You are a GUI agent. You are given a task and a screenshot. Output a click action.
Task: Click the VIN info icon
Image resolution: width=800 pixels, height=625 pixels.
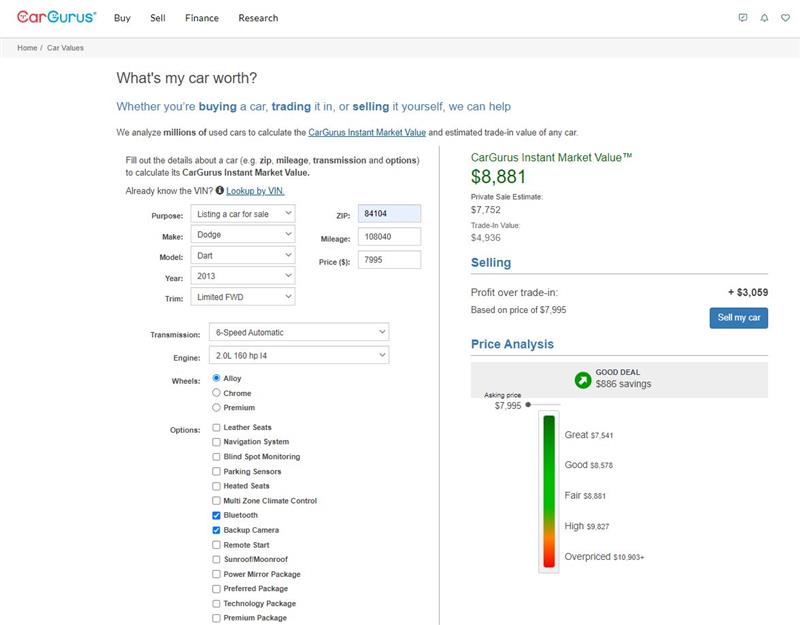pyautogui.click(x=219, y=190)
